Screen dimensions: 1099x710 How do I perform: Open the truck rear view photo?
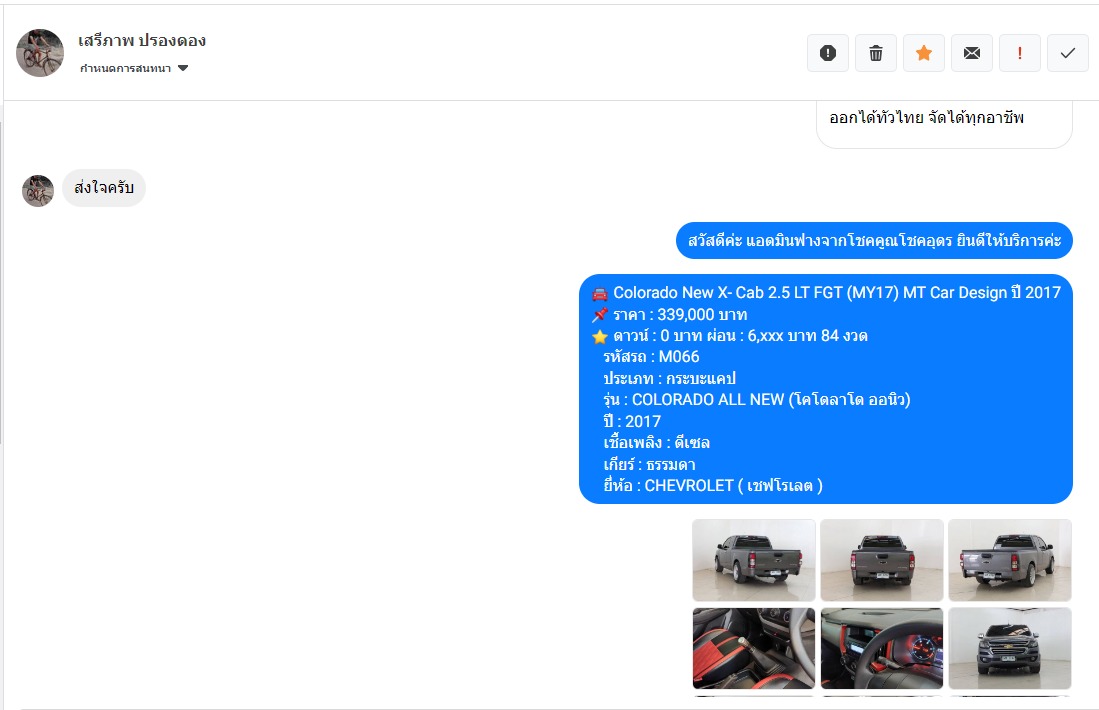click(x=882, y=560)
